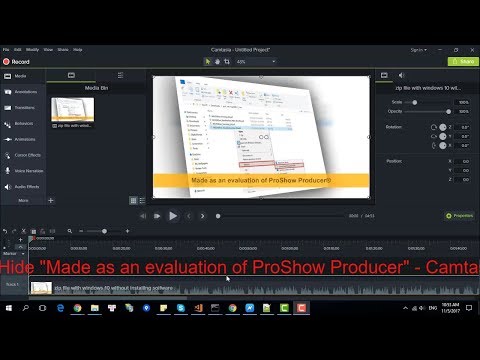Jump to previous clip or marker
This screenshot has width=480, height=360.
point(189,216)
